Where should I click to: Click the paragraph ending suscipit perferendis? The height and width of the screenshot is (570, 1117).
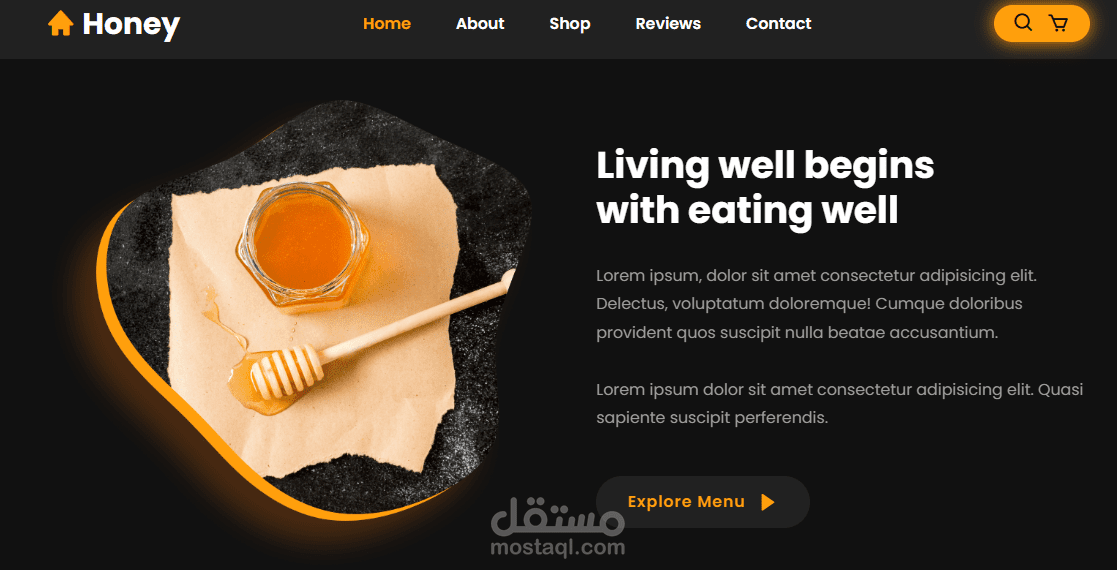pyautogui.click(x=839, y=404)
